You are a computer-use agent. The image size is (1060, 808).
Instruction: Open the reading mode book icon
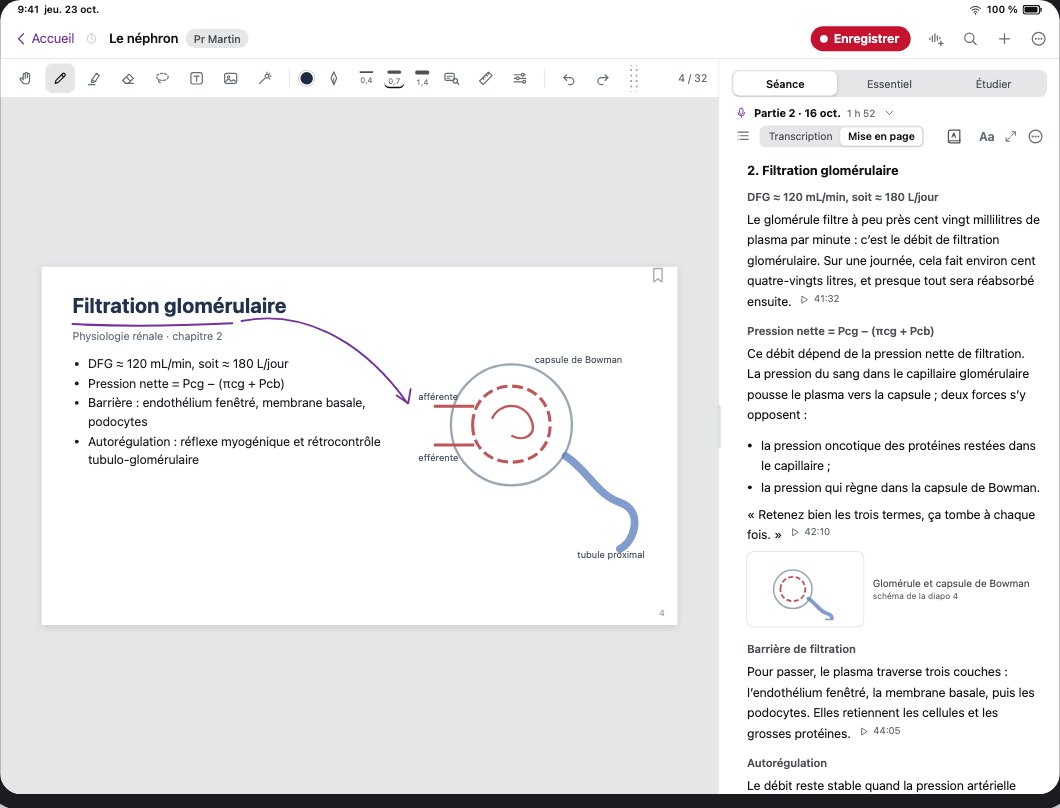(x=954, y=137)
